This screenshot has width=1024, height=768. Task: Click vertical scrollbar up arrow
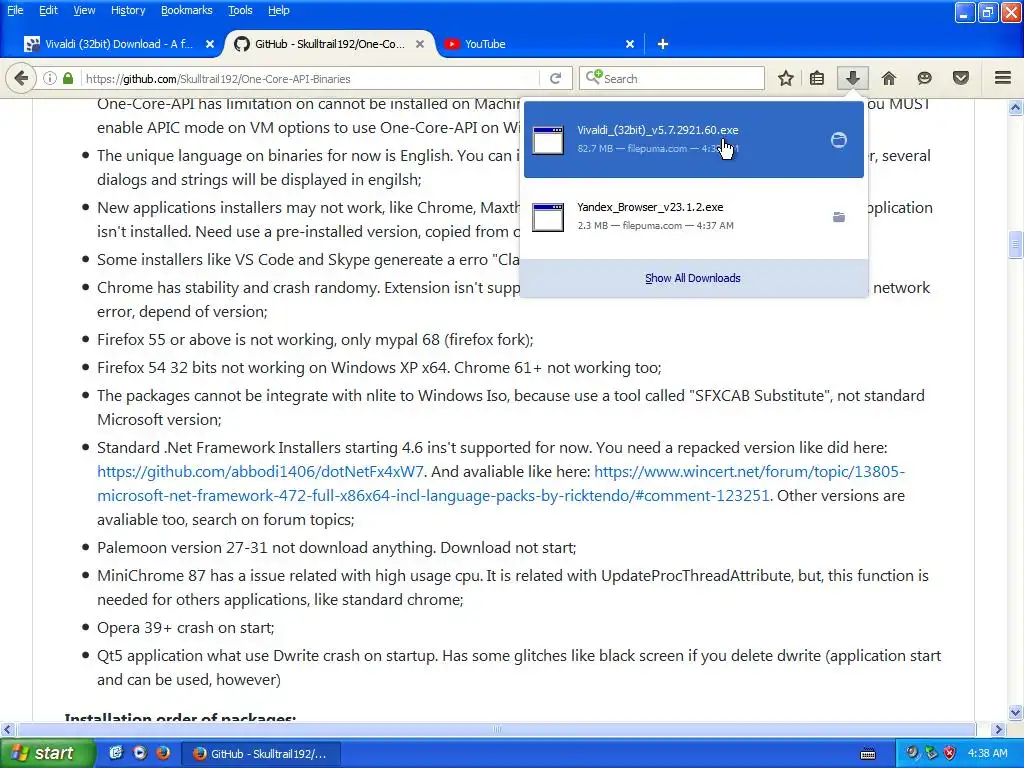point(1015,107)
